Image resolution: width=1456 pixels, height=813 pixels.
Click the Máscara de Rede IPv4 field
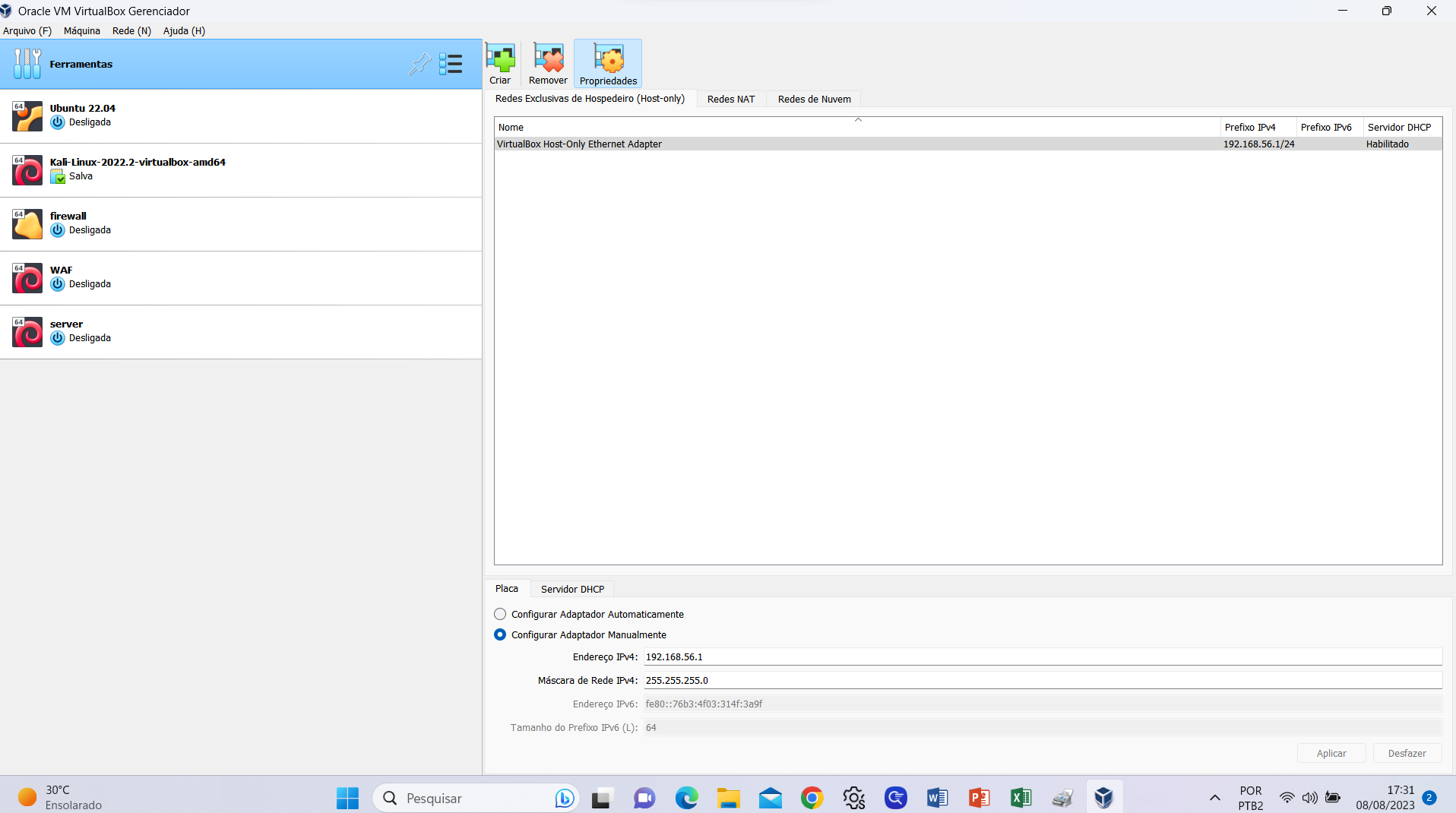(x=1043, y=680)
